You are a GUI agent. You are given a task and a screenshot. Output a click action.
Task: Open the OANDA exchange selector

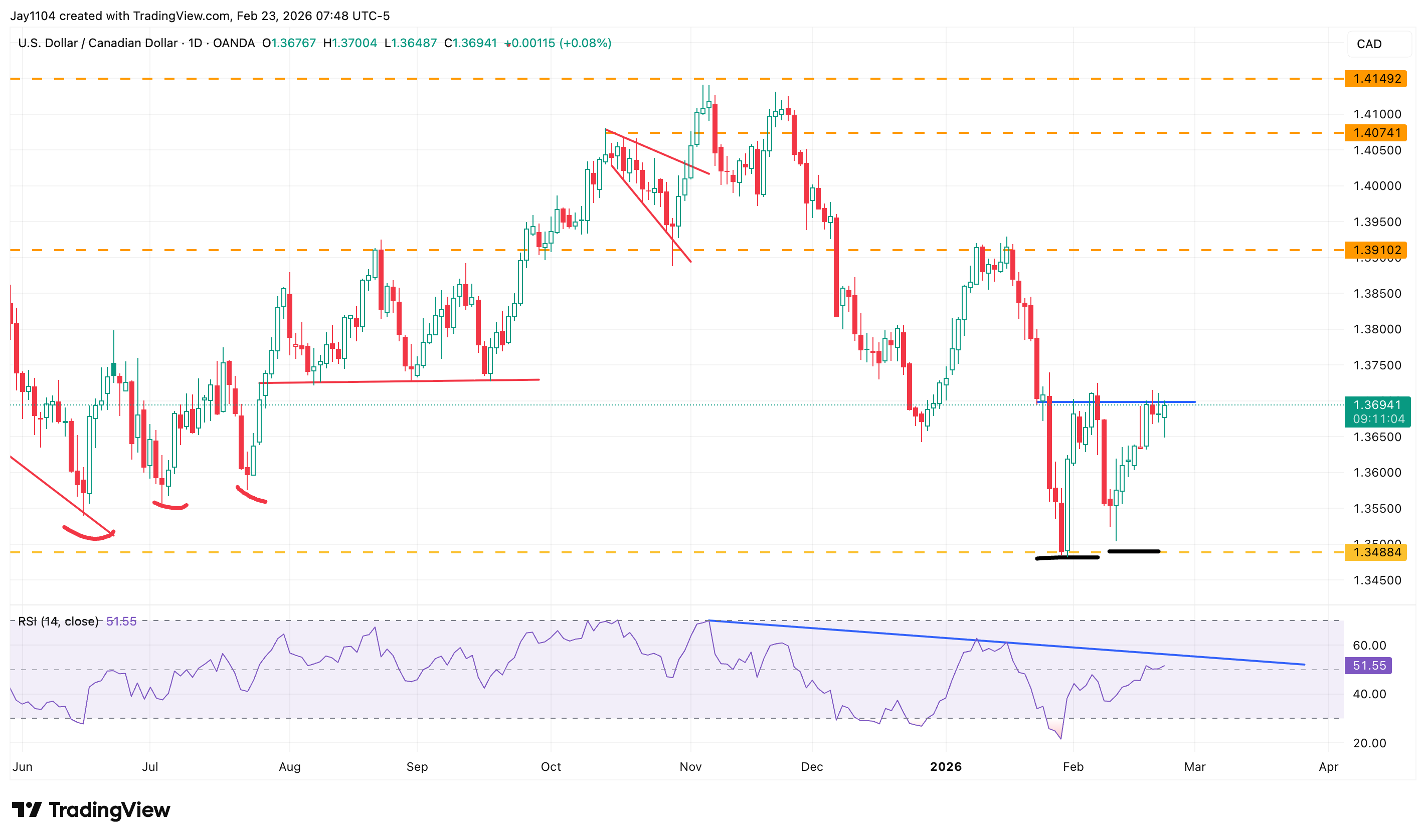[234, 43]
